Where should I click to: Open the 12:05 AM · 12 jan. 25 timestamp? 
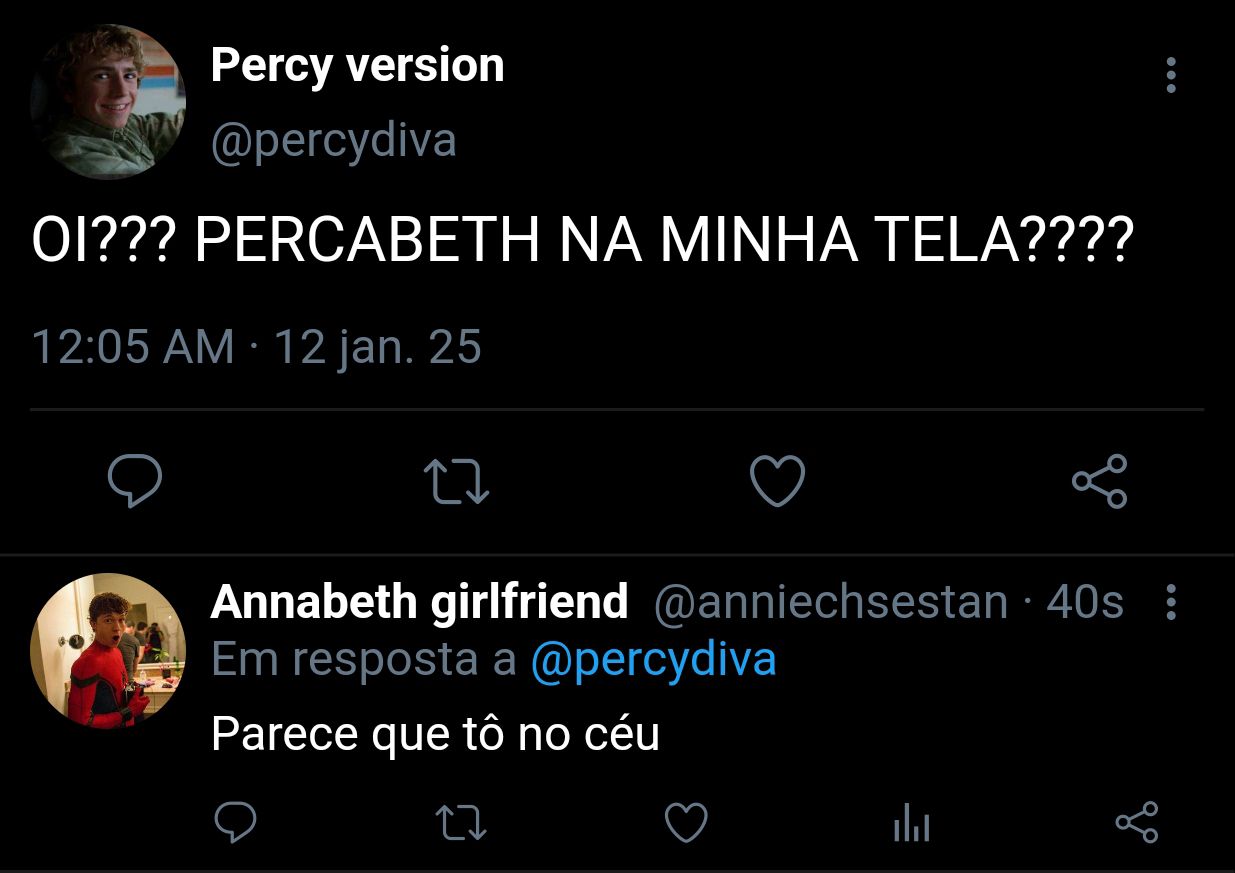point(257,347)
